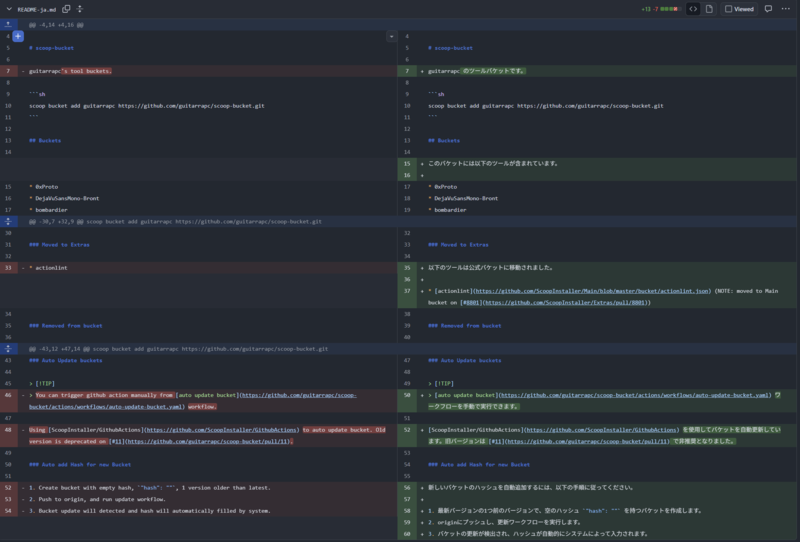Screen dimensions: 800x542
Task: Open ScoopInstaller/GithubActions link on added line 52
Action: [601, 430]
